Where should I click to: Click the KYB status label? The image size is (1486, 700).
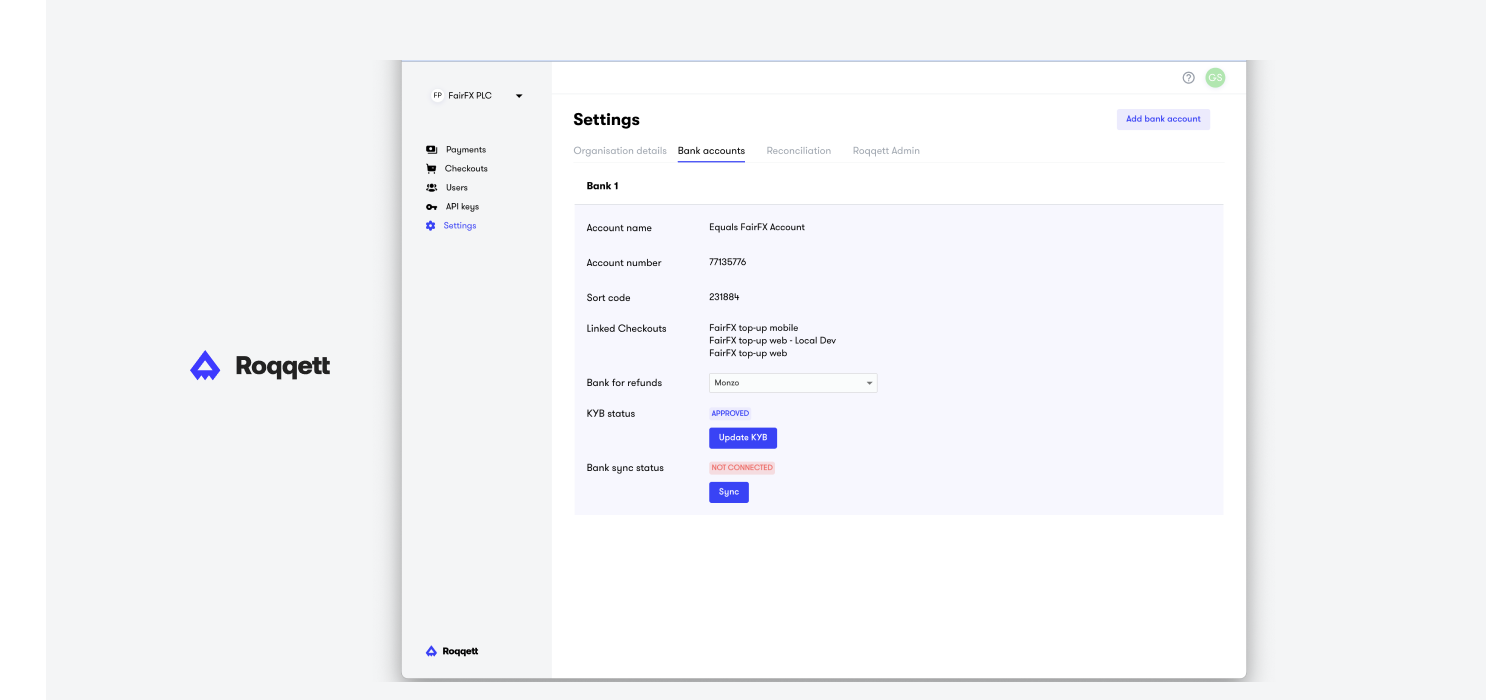click(611, 413)
